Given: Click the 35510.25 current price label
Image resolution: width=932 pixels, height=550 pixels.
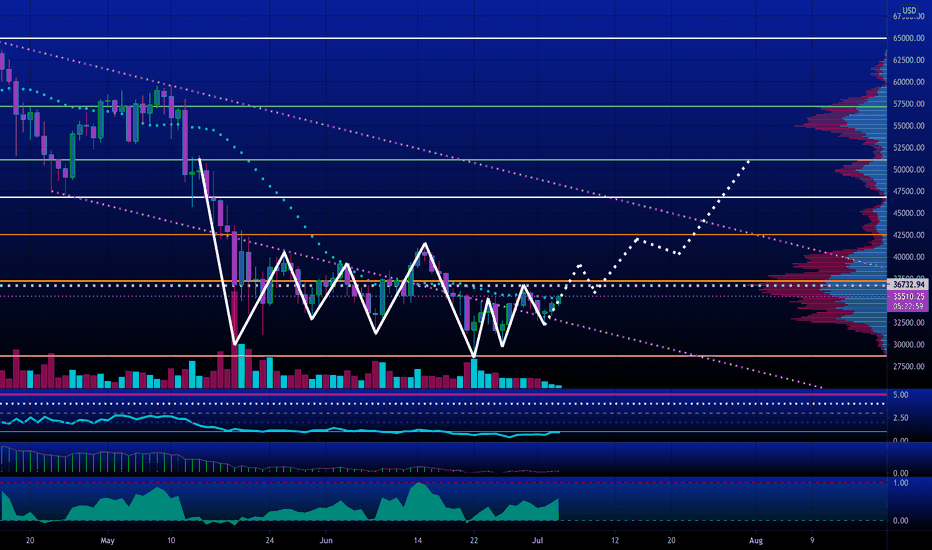Looking at the screenshot, I should [908, 296].
